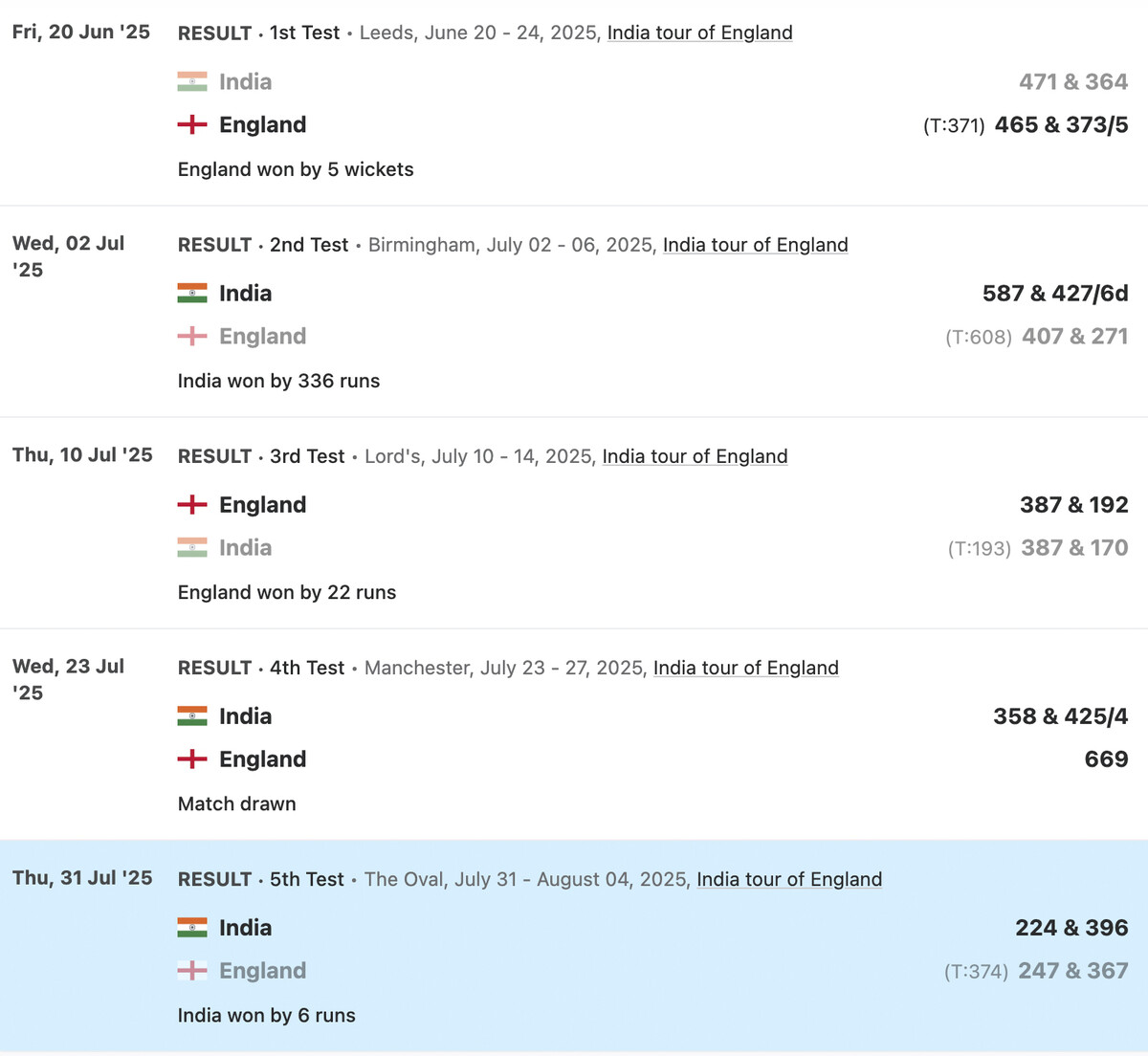The height and width of the screenshot is (1056, 1148).
Task: Click 'India won by 6 runs' result
Action: pyautogui.click(x=267, y=1015)
